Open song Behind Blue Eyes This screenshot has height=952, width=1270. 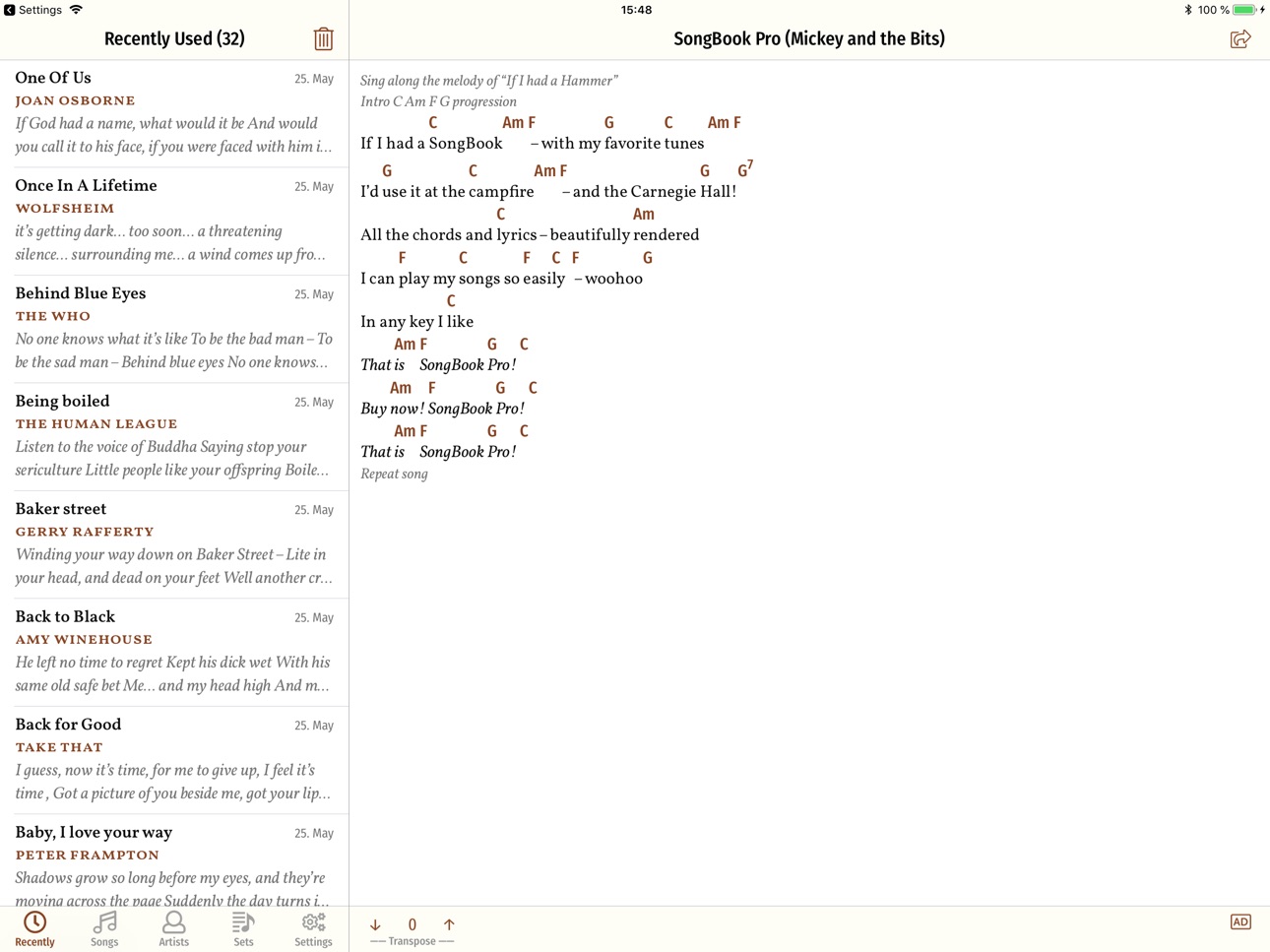174,329
